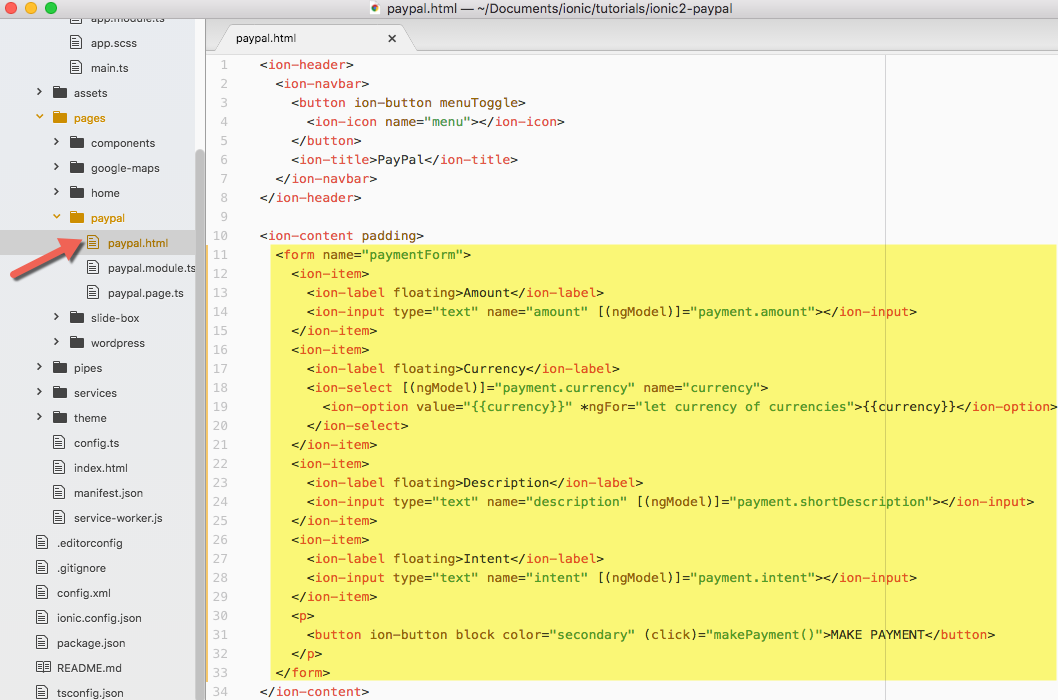The width and height of the screenshot is (1058, 700).
Task: Click the assets folder icon
Action: pos(60,92)
